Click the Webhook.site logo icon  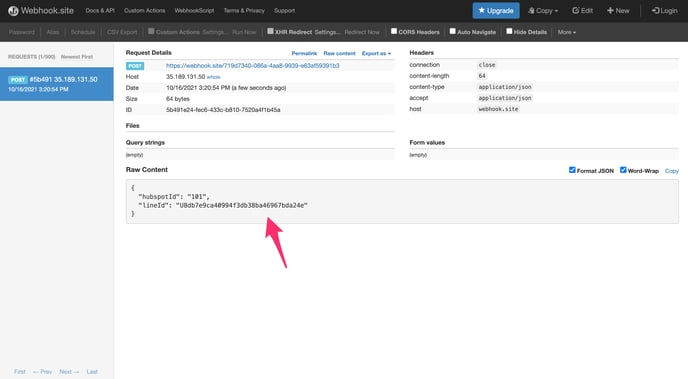coord(13,11)
